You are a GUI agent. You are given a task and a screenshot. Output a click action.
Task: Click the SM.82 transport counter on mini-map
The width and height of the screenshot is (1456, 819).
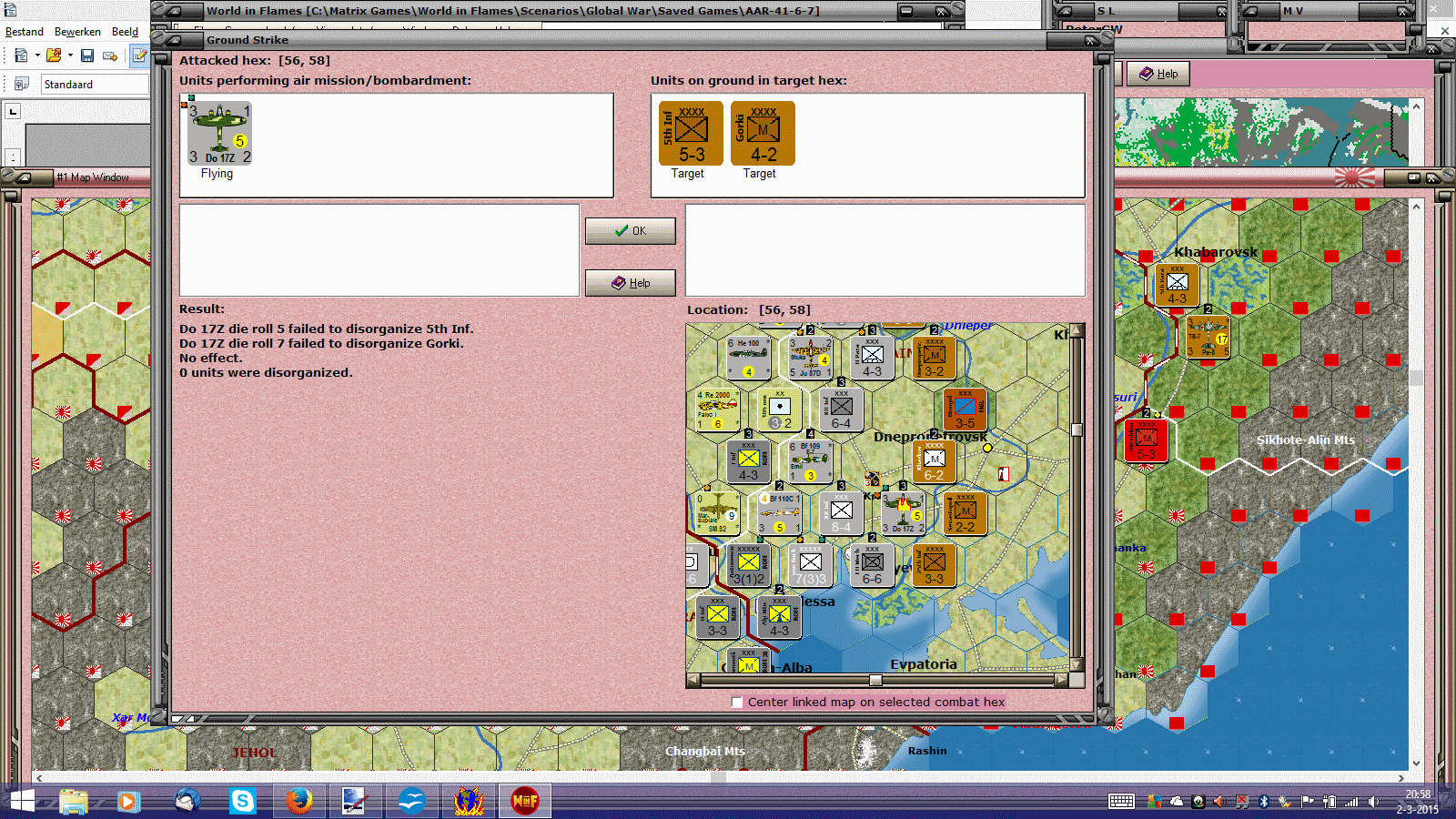coord(717,513)
